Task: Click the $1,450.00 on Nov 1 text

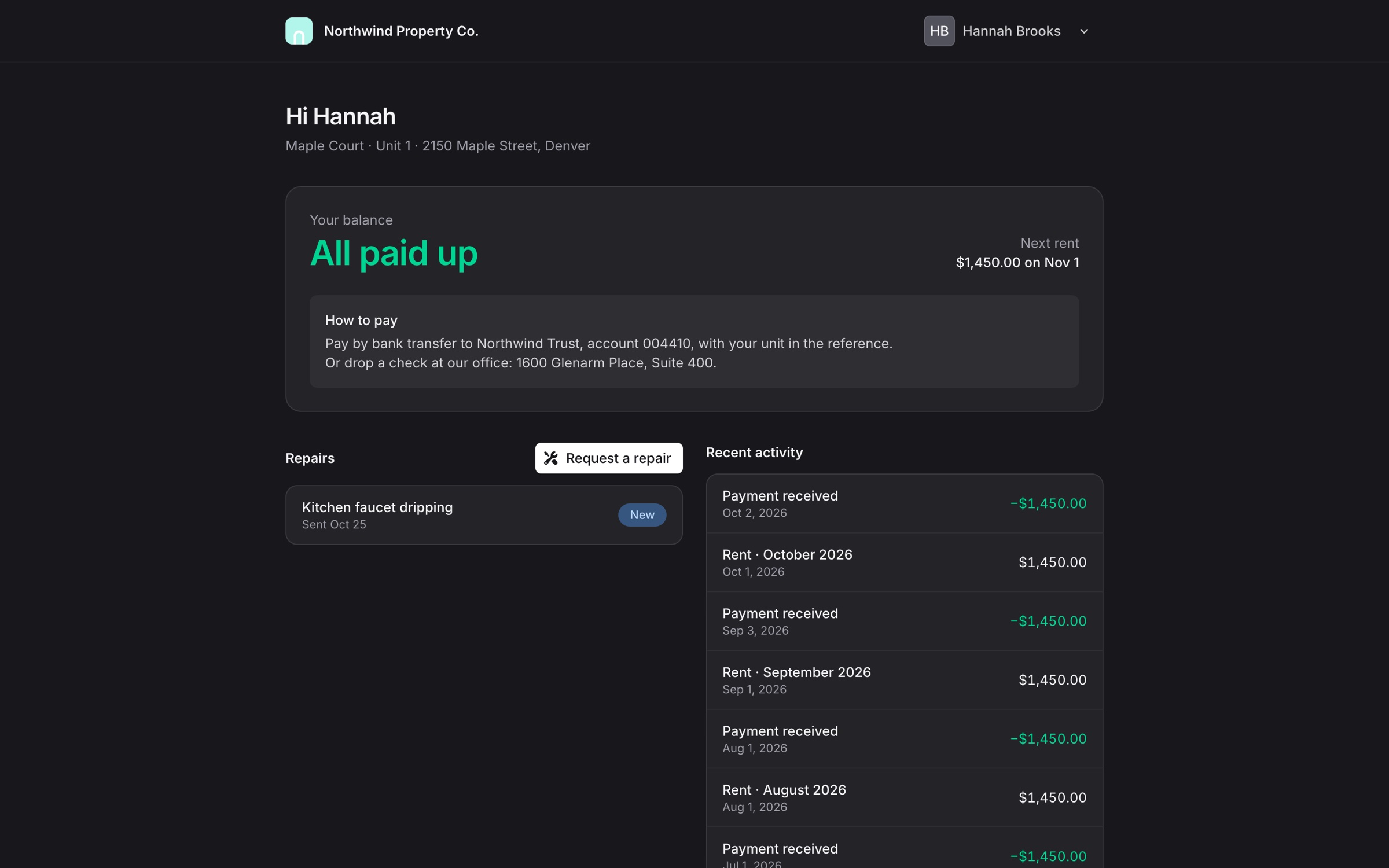Action: (1017, 263)
